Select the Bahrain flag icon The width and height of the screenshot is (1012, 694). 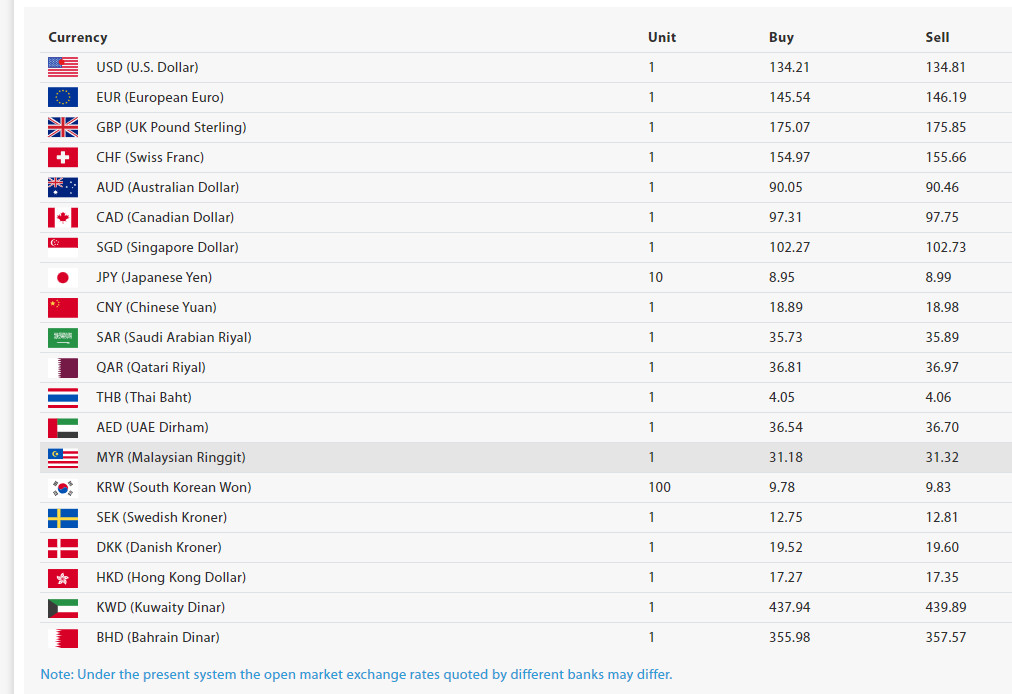click(63, 638)
